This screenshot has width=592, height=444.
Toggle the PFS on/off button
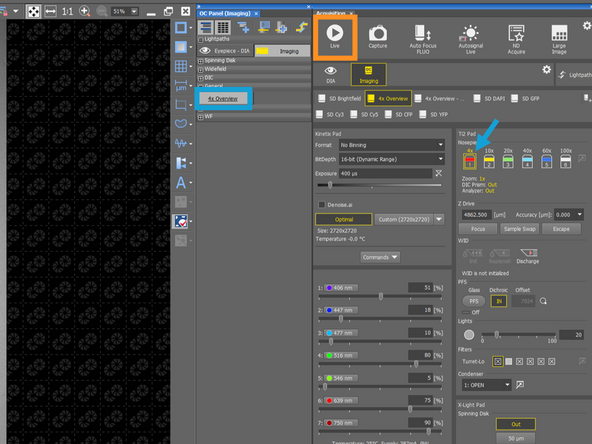pos(473,301)
